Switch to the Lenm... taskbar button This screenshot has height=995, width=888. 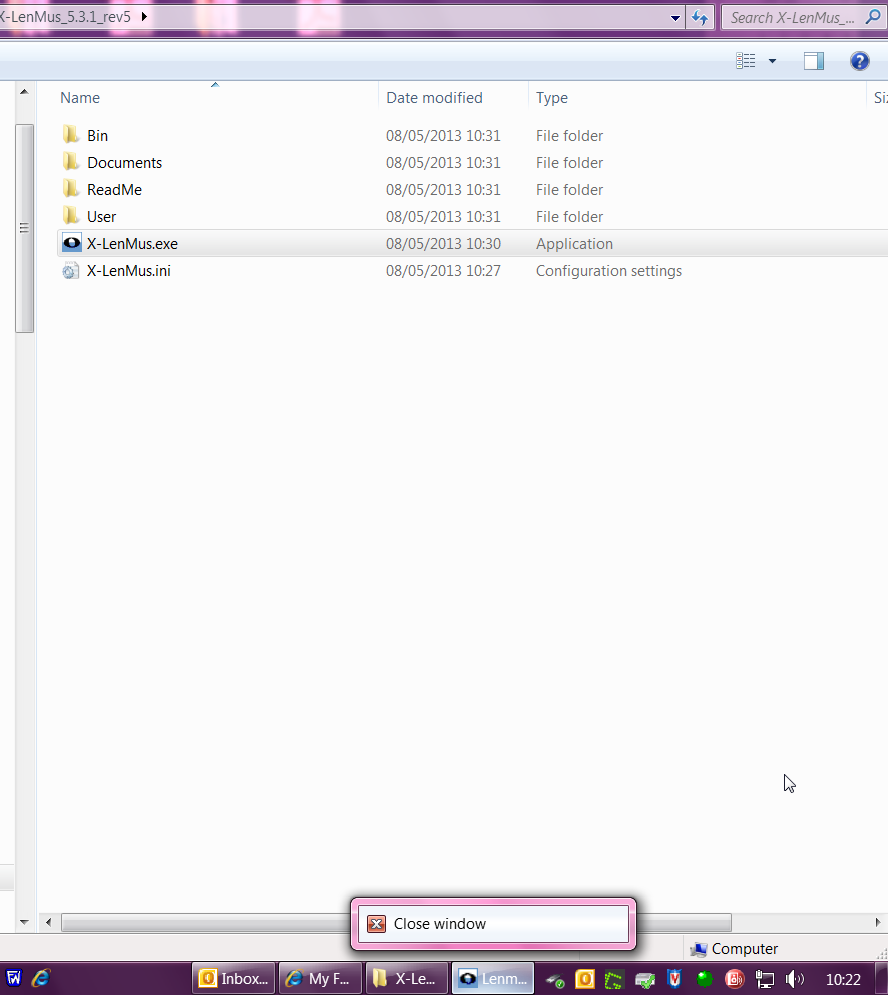point(493,979)
